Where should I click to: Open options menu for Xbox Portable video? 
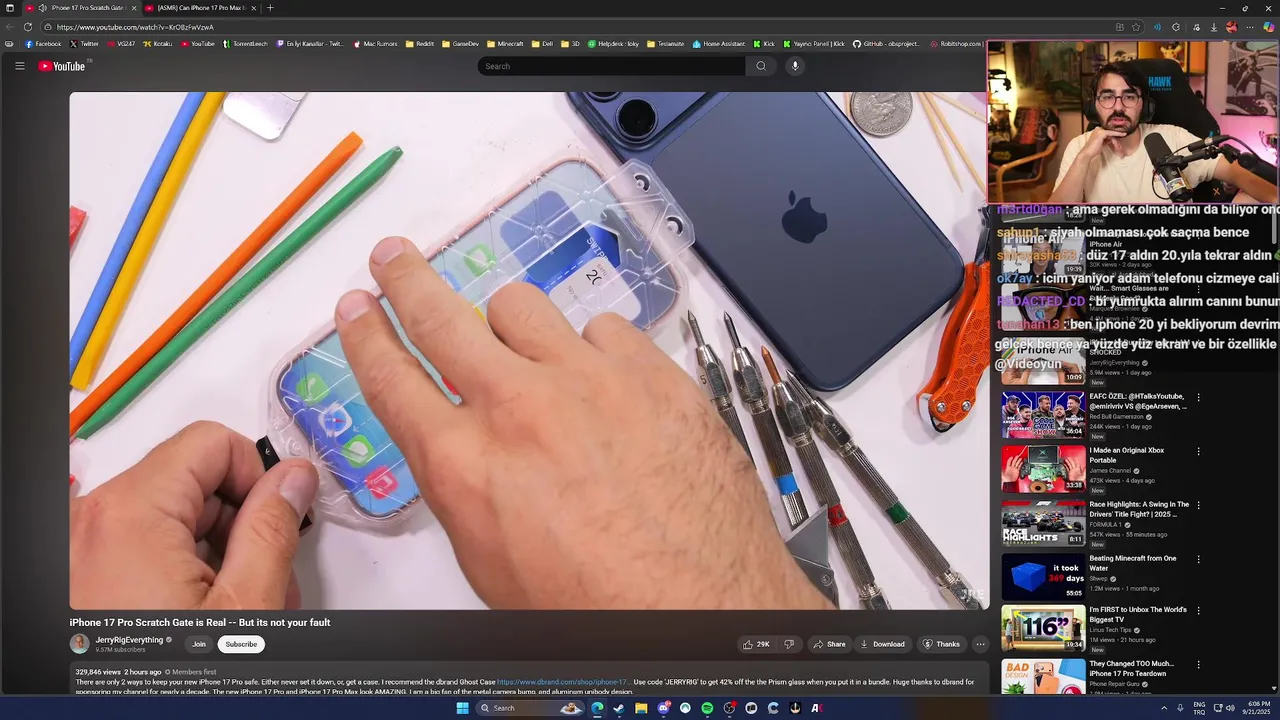point(1198,451)
